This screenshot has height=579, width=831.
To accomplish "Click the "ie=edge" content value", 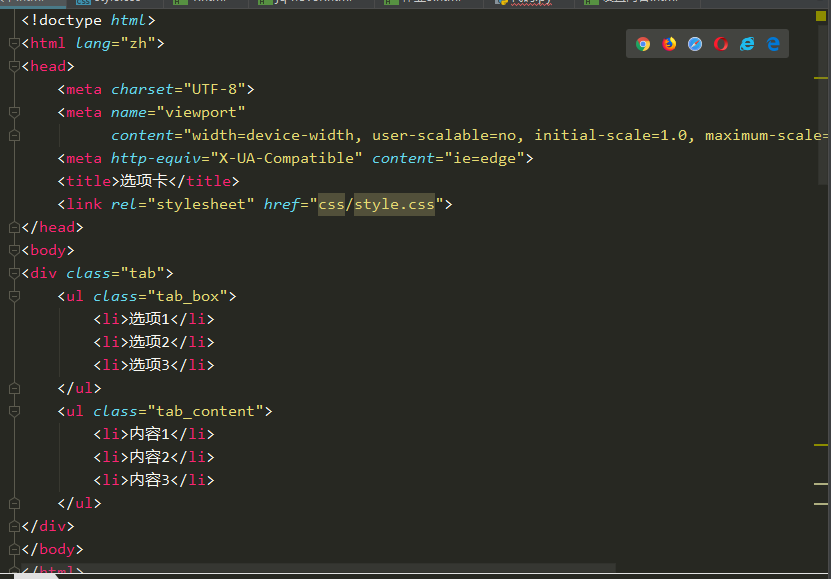I will tap(484, 158).
